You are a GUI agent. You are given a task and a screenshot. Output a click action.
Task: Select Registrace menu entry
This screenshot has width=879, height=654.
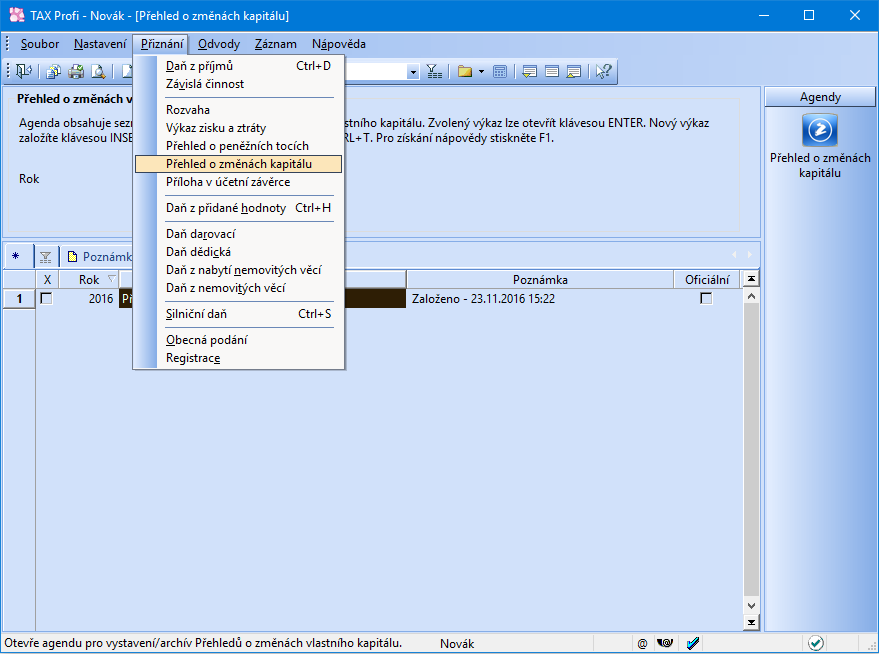pyautogui.click(x=239, y=358)
